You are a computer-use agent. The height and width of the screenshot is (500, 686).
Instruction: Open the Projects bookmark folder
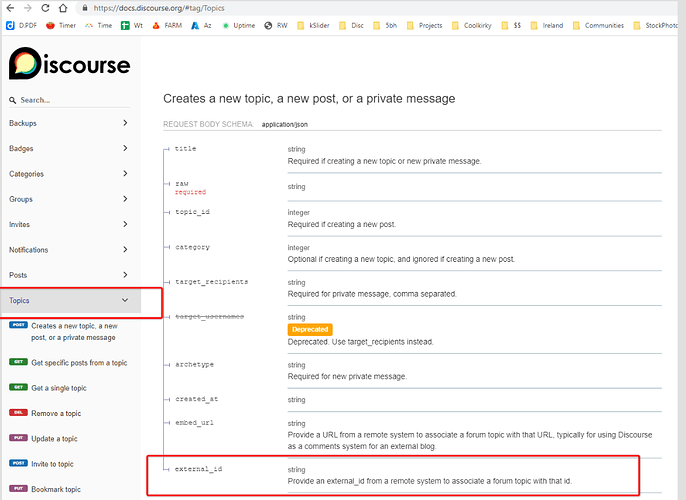point(424,25)
